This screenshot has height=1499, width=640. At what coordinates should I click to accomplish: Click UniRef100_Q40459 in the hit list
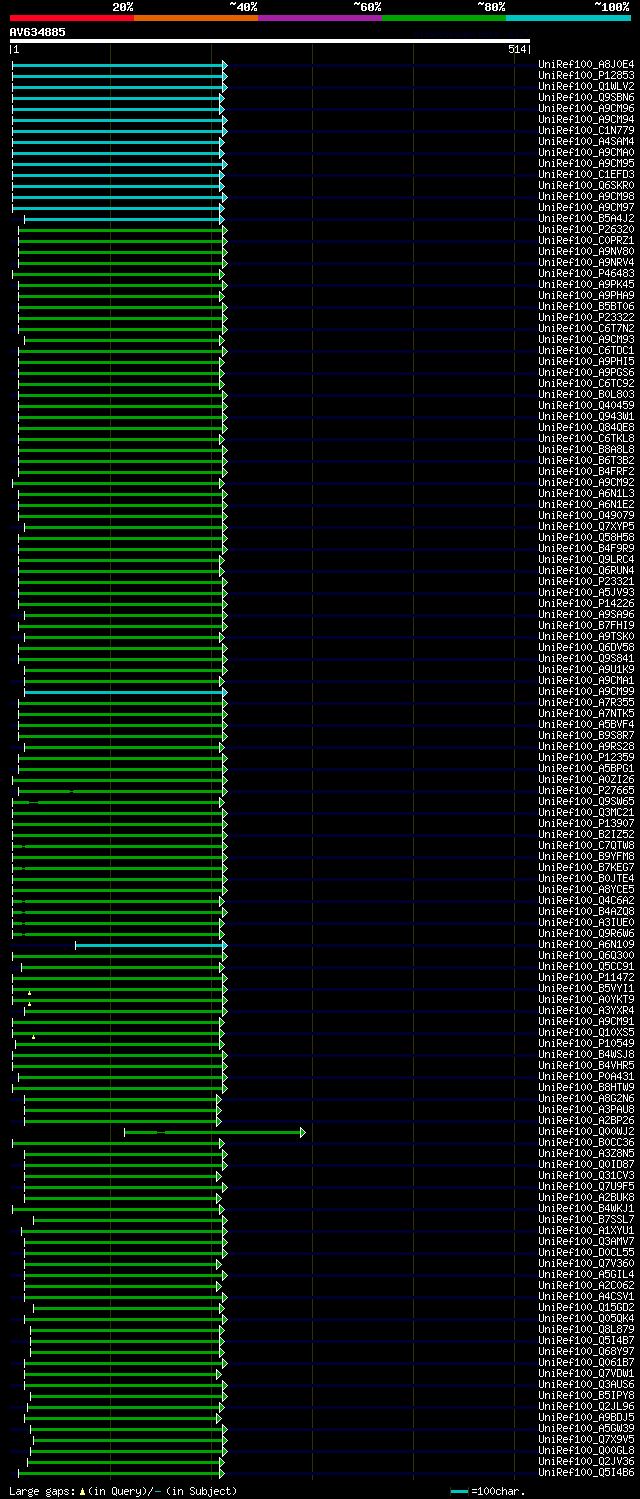point(586,405)
